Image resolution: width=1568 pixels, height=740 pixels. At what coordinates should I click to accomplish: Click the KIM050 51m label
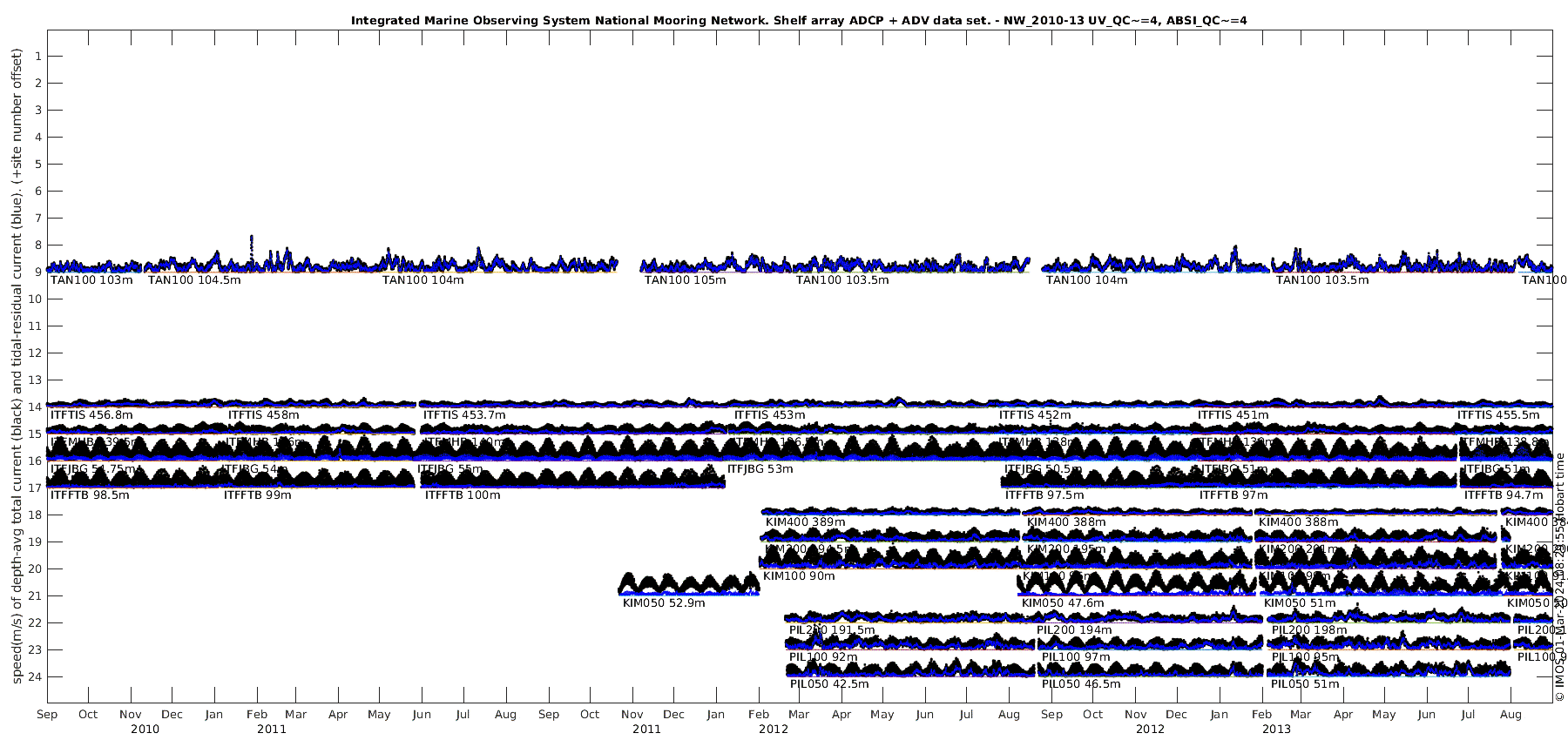pos(1300,603)
